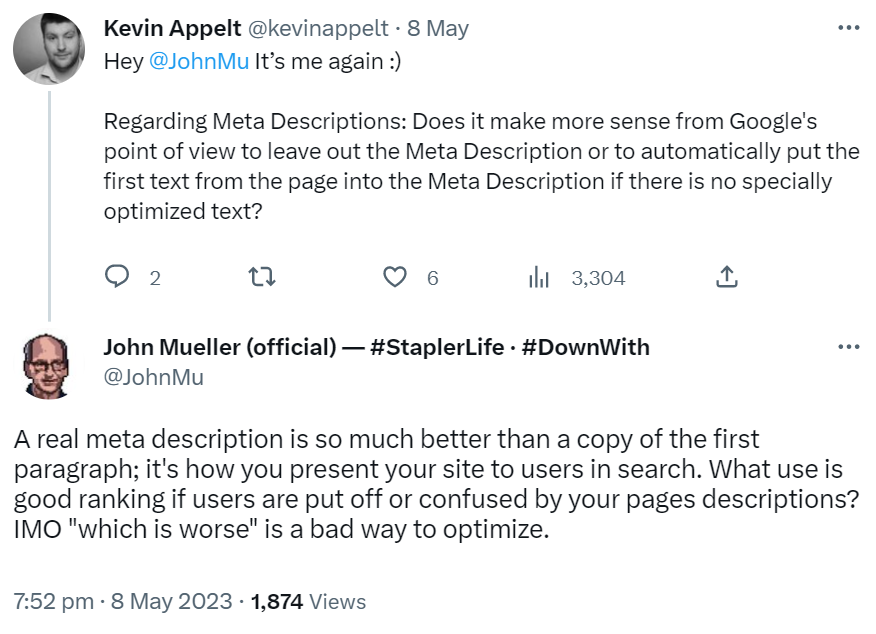Open the view analytics bar chart icon
Image resolution: width=876 pixels, height=634 pixels.
539,278
